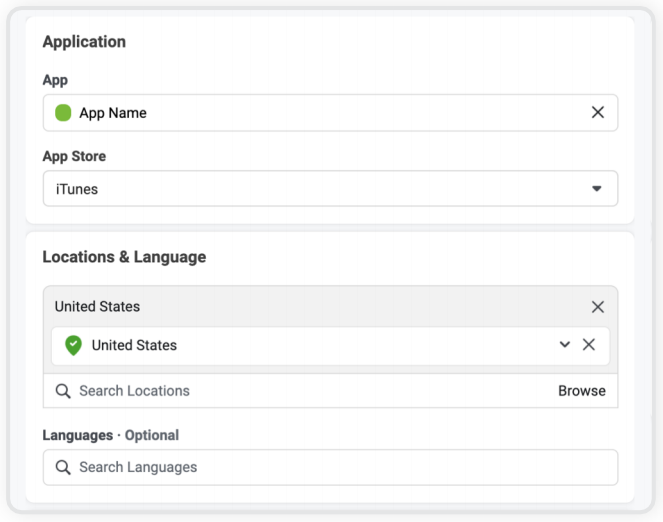Open the App Store iTunes dropdown
The image size is (663, 522).
coord(330,189)
